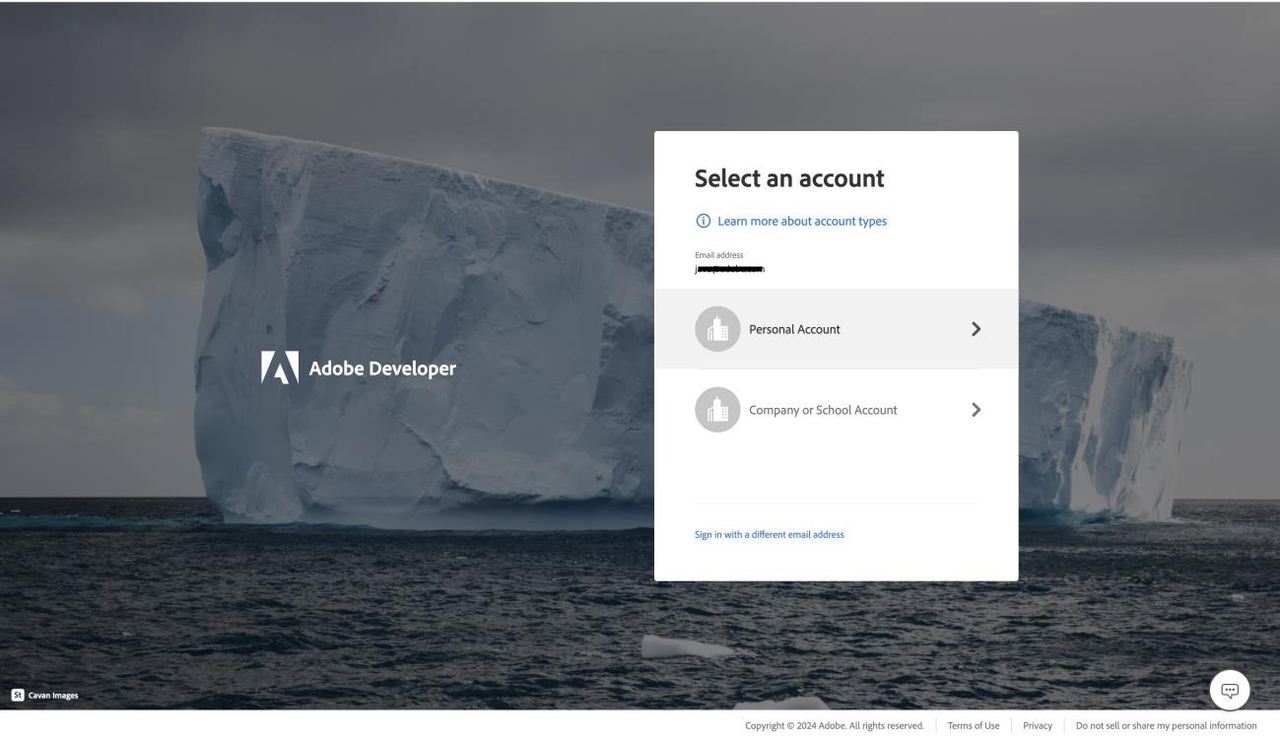Click the Adobe Developer wordmark text
This screenshot has width=1280, height=740.
pyautogui.click(x=382, y=368)
